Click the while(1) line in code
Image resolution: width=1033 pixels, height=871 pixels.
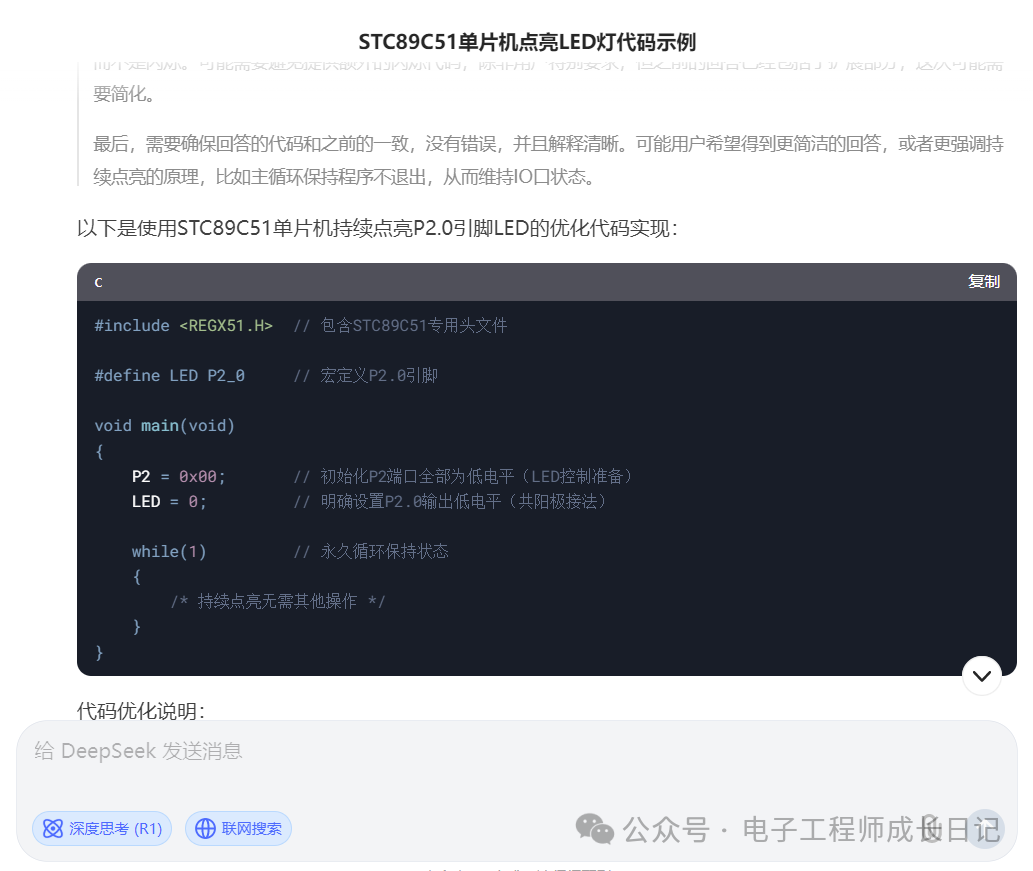(x=169, y=551)
